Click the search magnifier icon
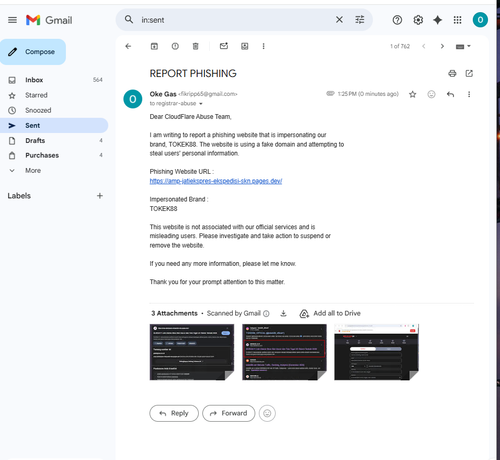The image size is (500, 460). coord(129,20)
